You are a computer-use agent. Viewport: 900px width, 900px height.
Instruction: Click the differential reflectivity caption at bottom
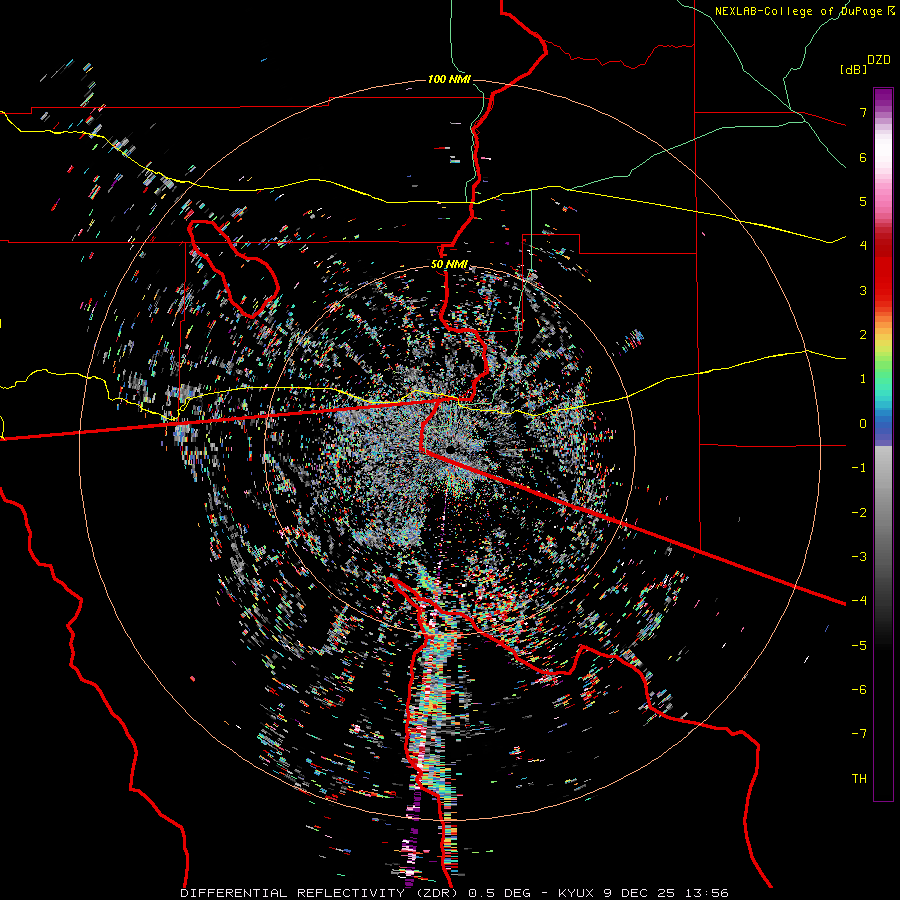pyautogui.click(x=454, y=893)
